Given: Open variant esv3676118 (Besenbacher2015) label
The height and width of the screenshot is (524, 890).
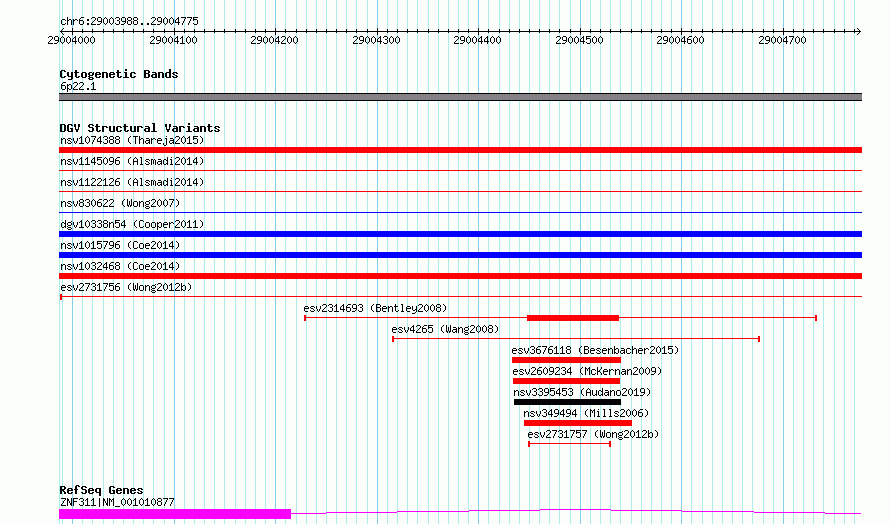Looking at the screenshot, I should pyautogui.click(x=595, y=350).
